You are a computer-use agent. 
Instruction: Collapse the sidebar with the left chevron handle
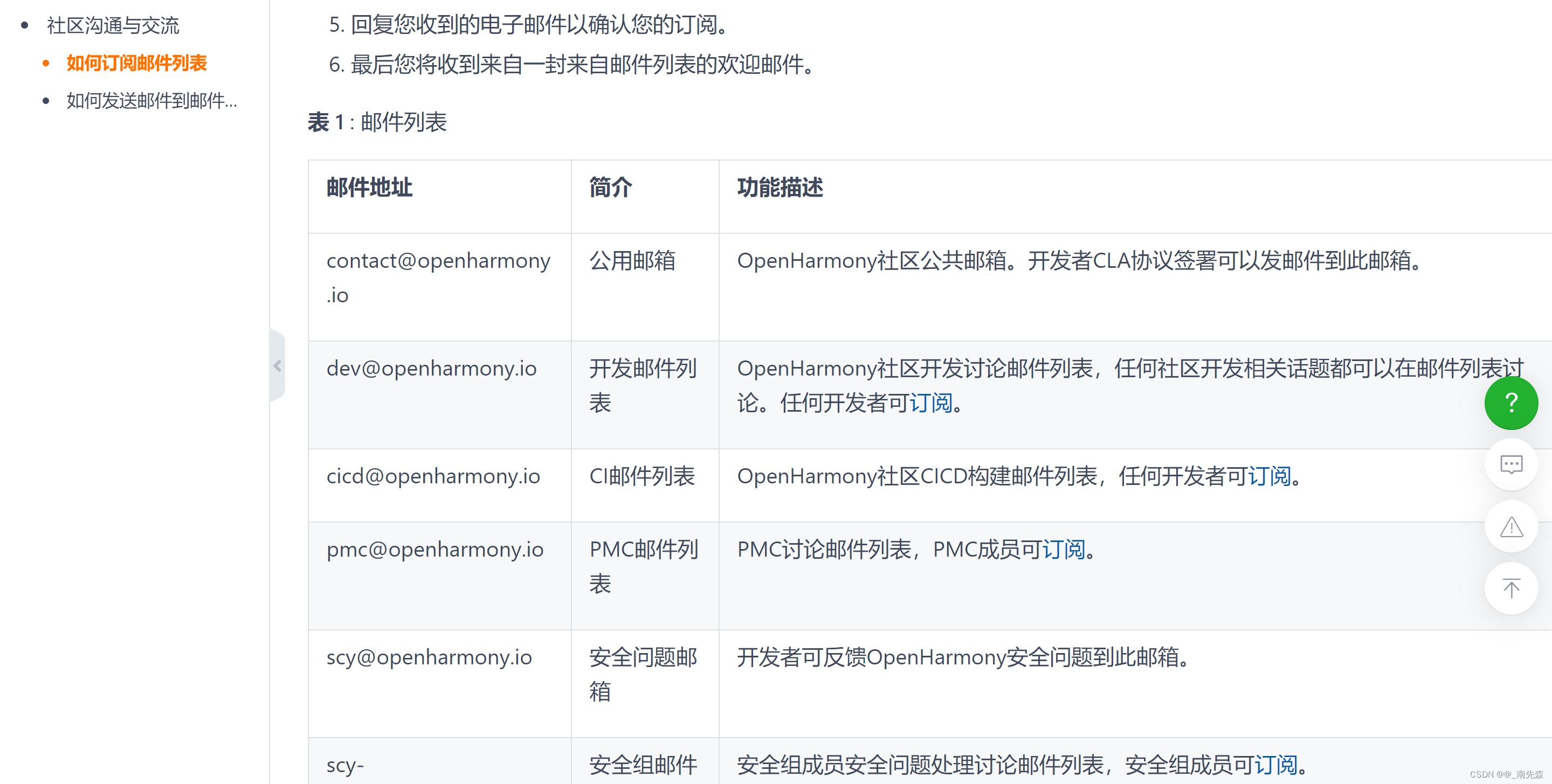point(277,365)
